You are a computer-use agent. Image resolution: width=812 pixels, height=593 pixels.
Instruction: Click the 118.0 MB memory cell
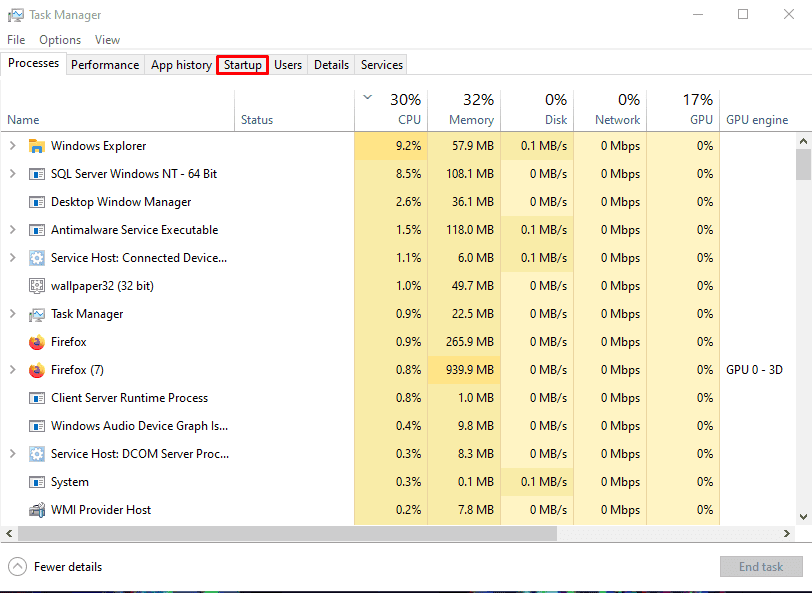(464, 230)
